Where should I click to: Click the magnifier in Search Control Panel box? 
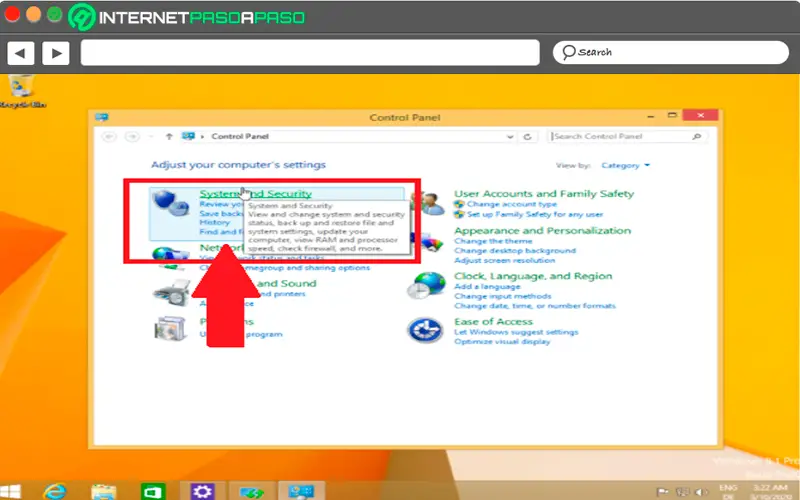point(696,136)
